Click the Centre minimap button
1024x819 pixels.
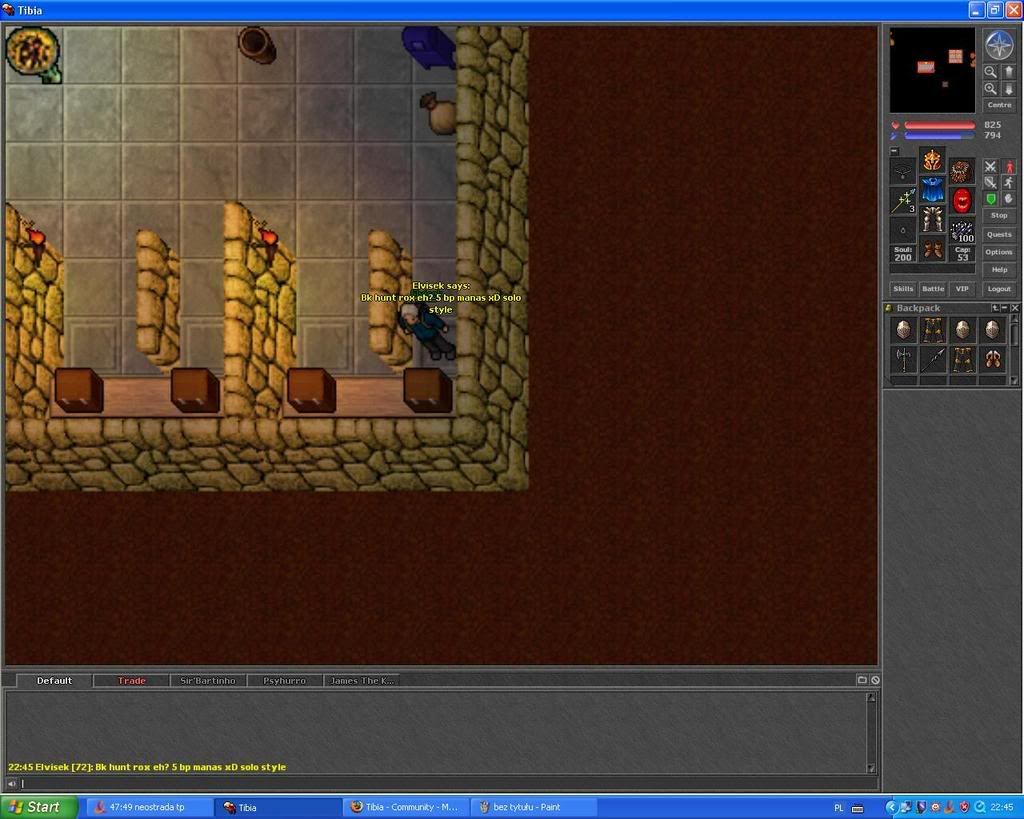pyautogui.click(x=999, y=104)
